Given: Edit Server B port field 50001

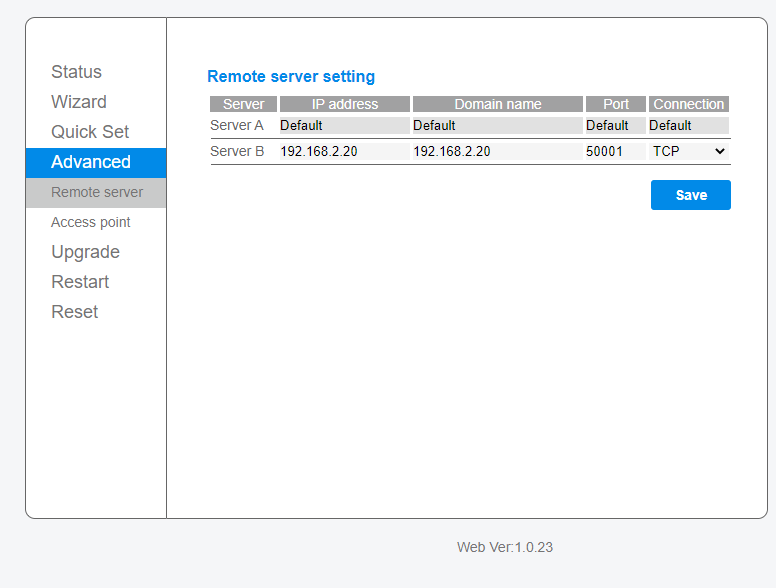Looking at the screenshot, I should [x=615, y=151].
